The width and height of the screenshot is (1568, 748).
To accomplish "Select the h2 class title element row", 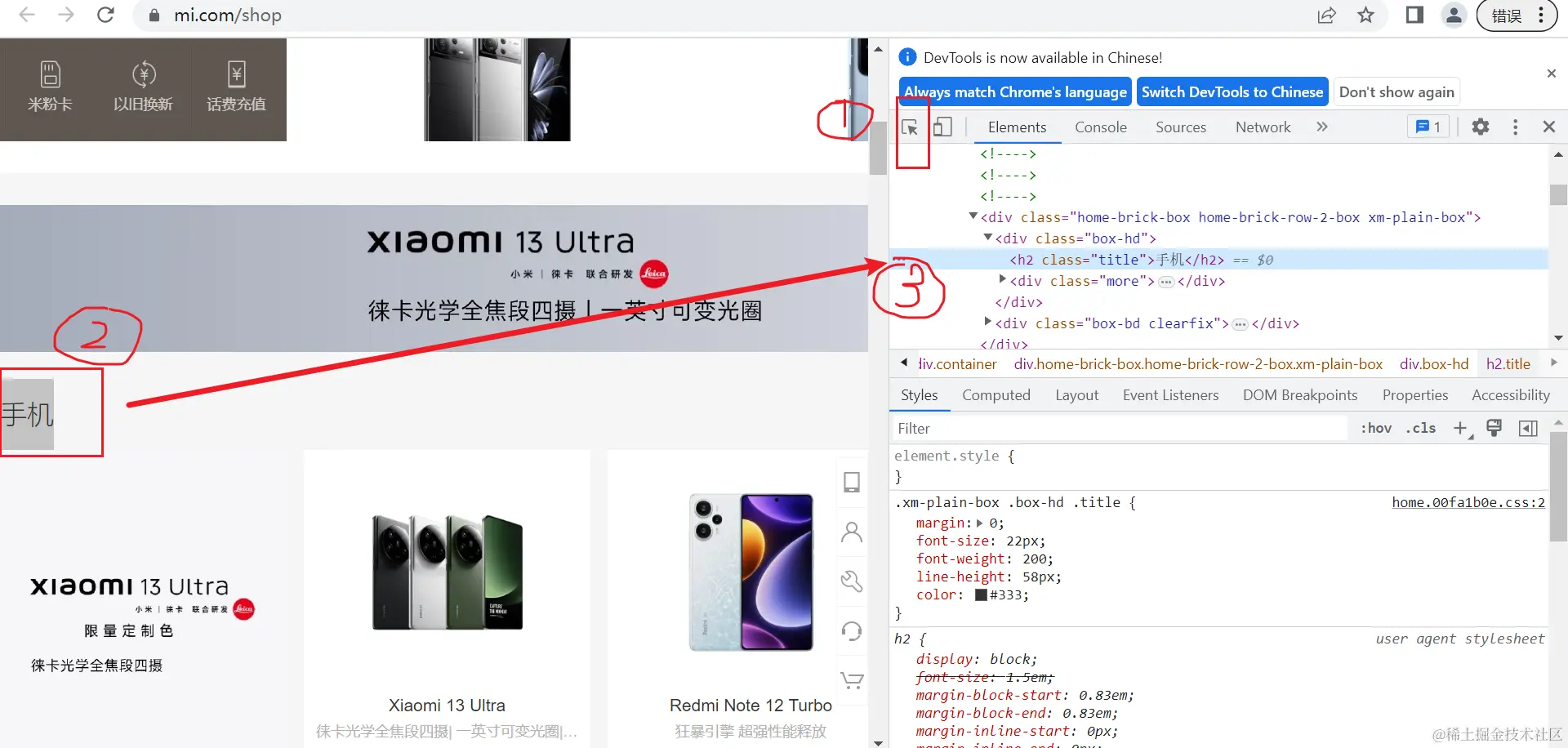I will 1218,260.
